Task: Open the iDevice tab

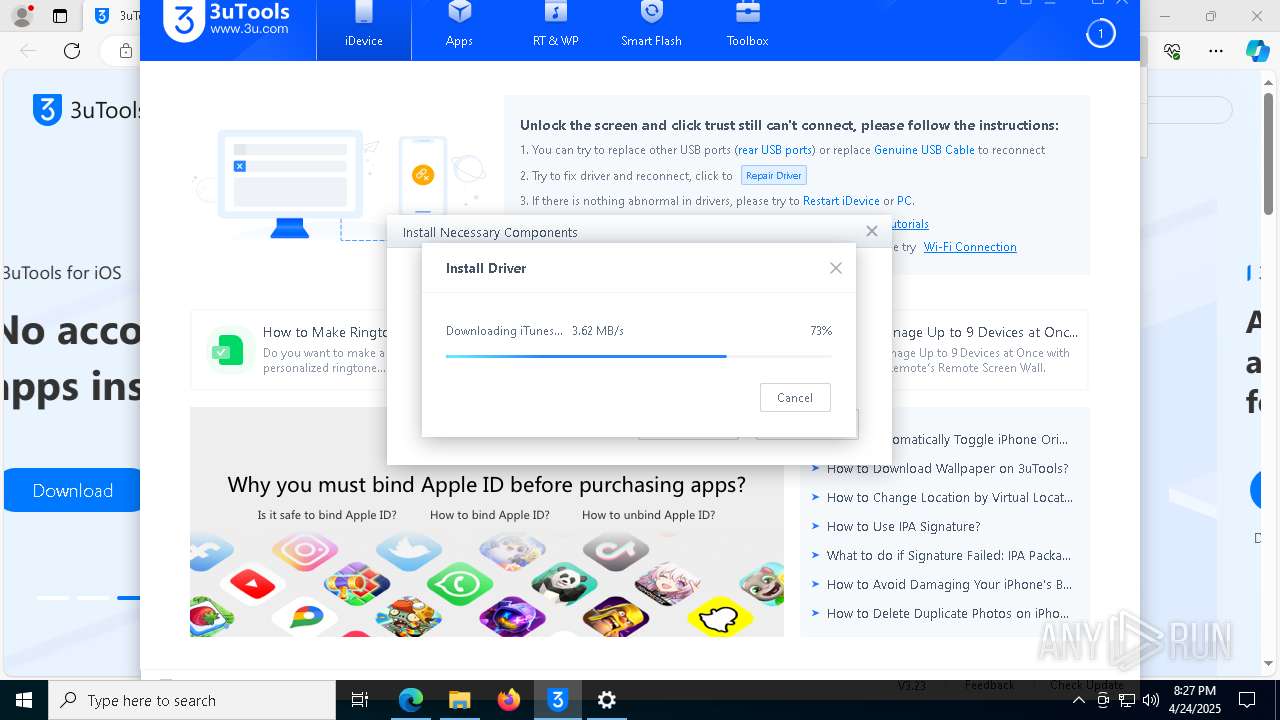Action: 364,30
